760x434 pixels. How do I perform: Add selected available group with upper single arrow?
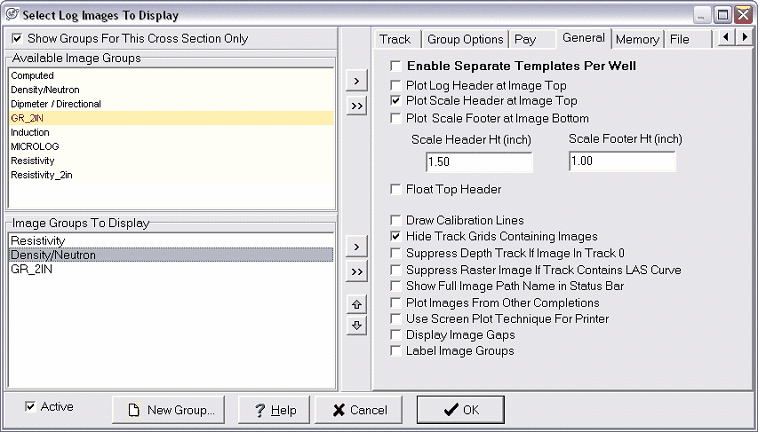pos(357,80)
